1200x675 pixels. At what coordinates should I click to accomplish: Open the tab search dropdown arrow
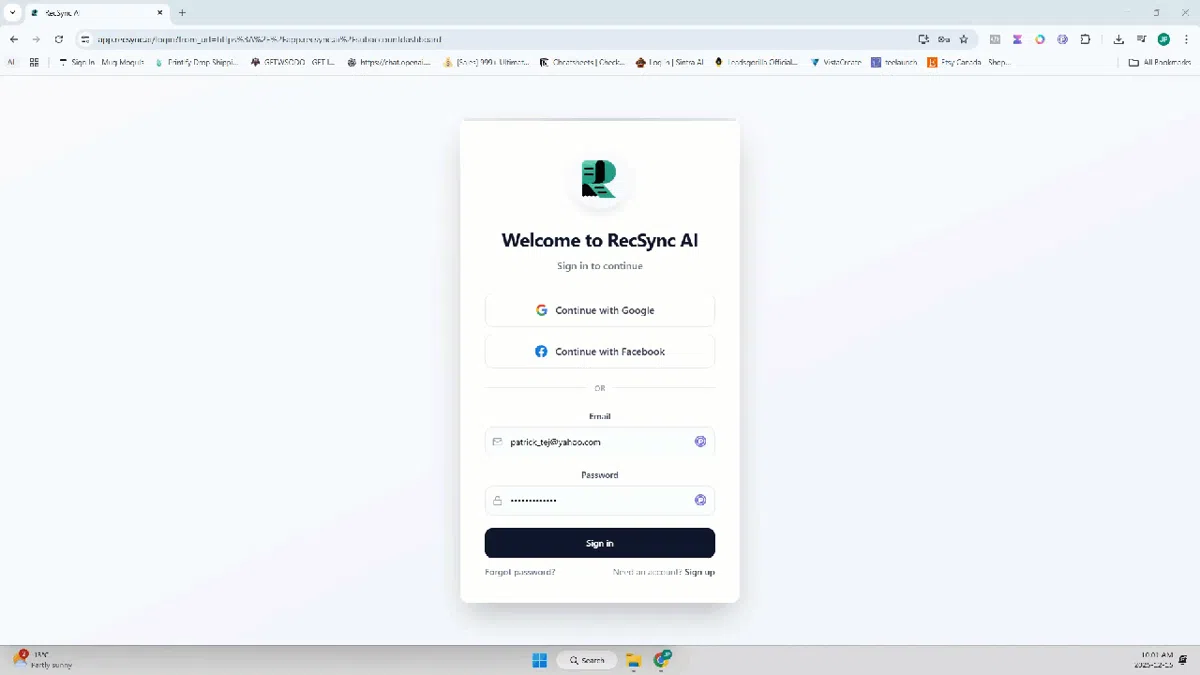(x=12, y=13)
